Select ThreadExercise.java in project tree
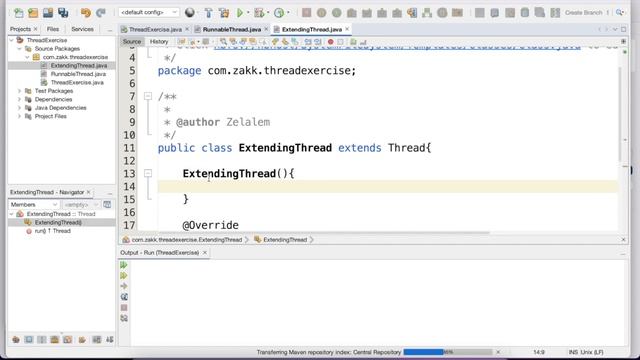The height and width of the screenshot is (360, 640). (77, 82)
